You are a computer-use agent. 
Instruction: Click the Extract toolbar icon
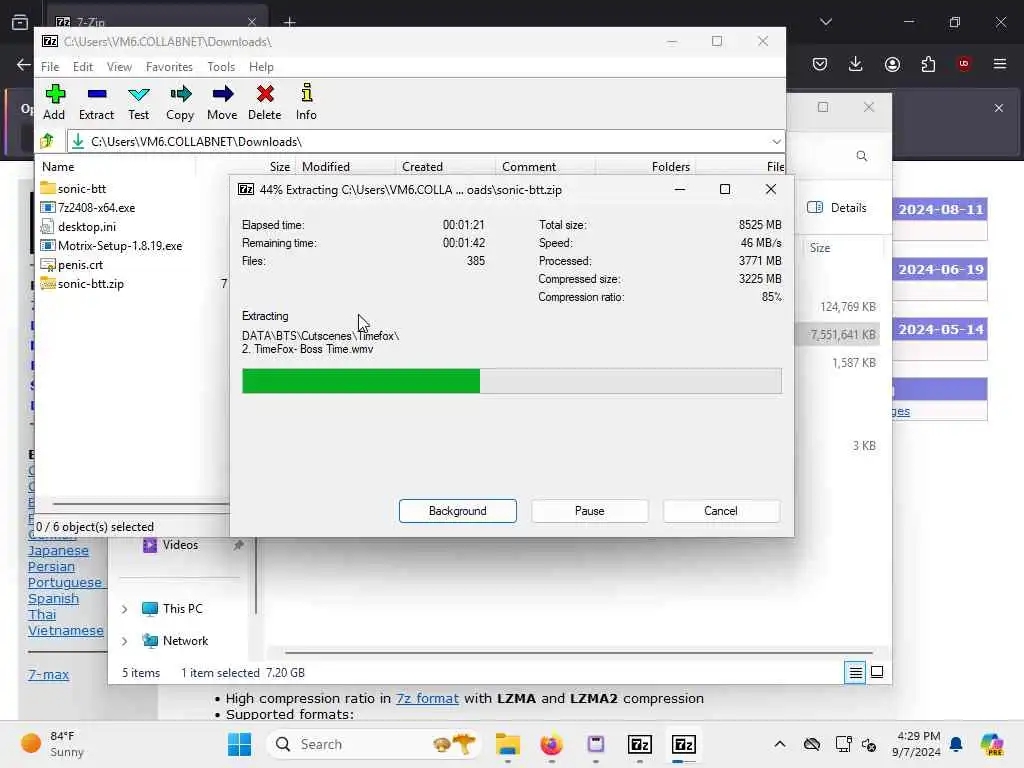click(x=96, y=102)
